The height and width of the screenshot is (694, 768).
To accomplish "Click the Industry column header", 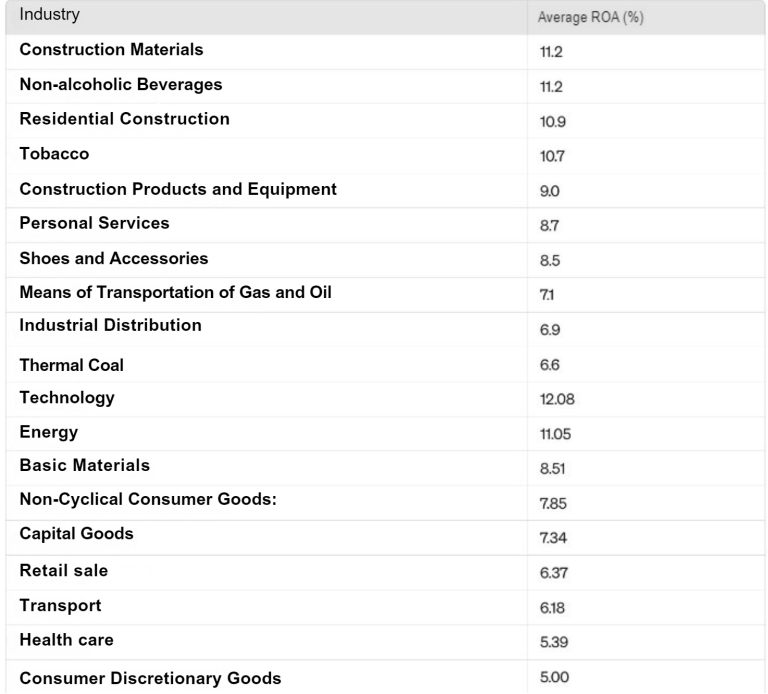I will tap(50, 16).
